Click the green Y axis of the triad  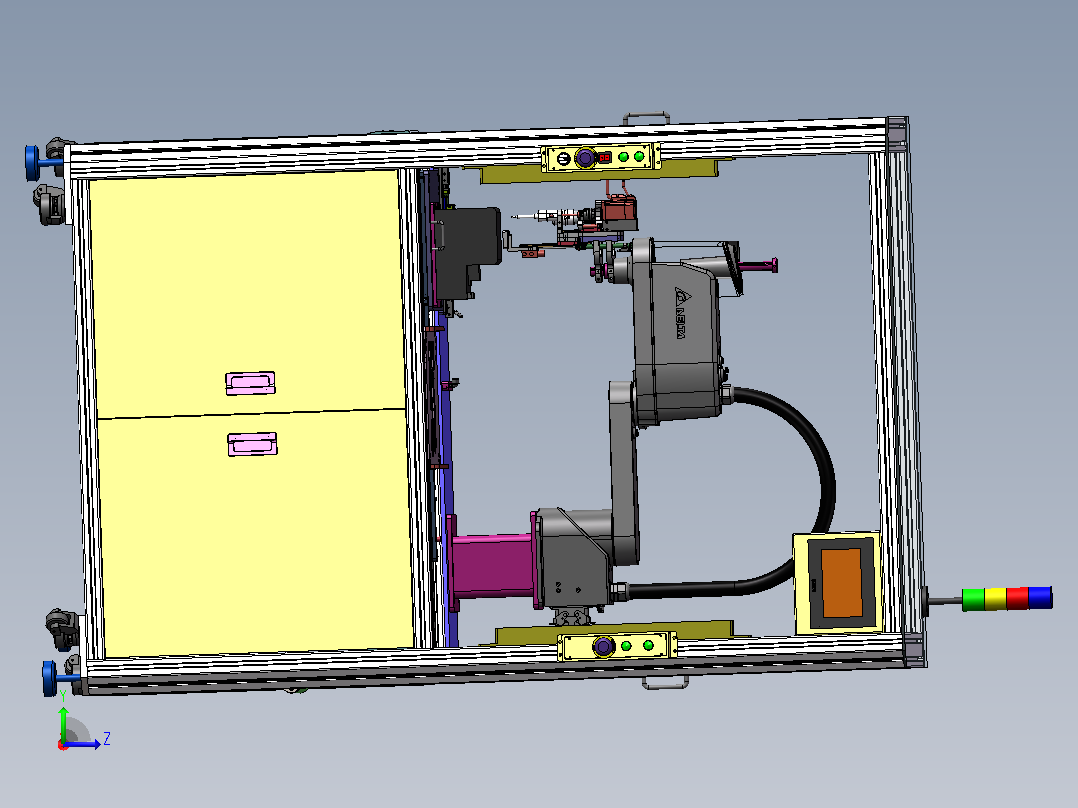[63, 723]
